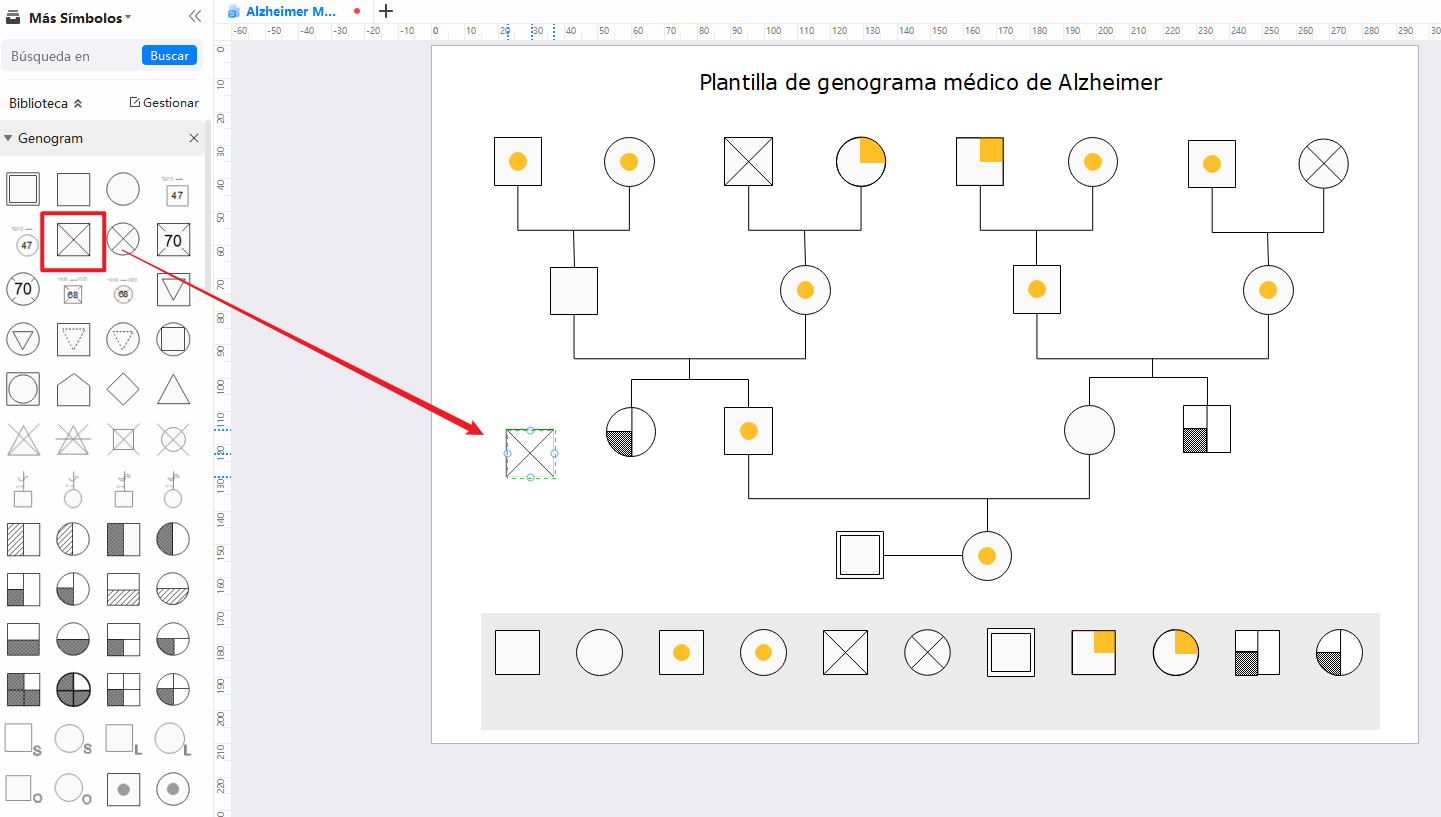
Task: Open Gestionar to manage libraries
Action: tap(163, 102)
